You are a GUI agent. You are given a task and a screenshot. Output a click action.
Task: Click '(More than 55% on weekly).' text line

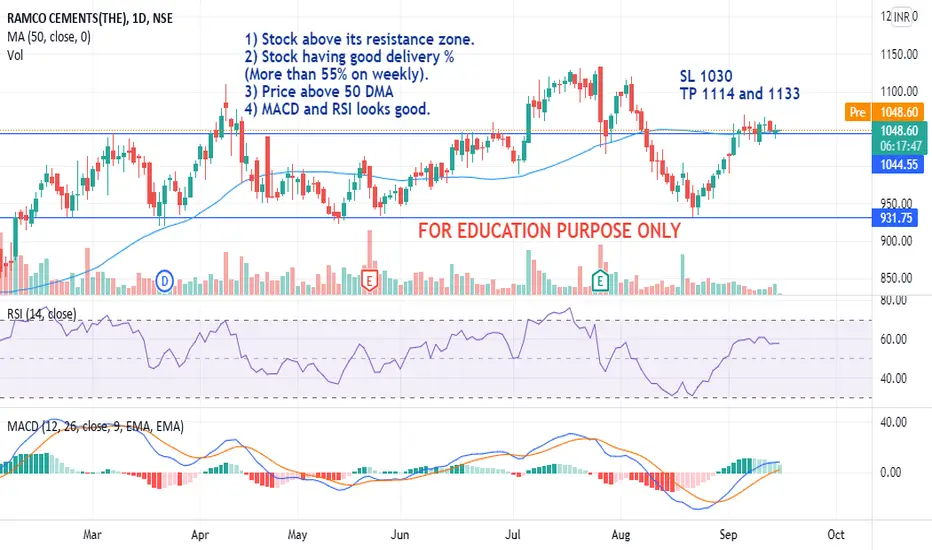336,74
